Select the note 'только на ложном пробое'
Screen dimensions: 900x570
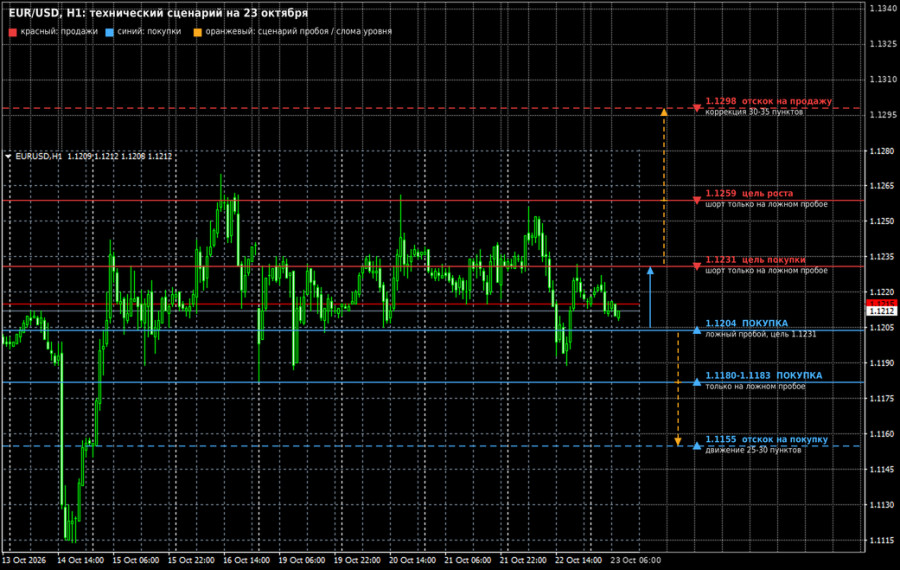pos(755,386)
